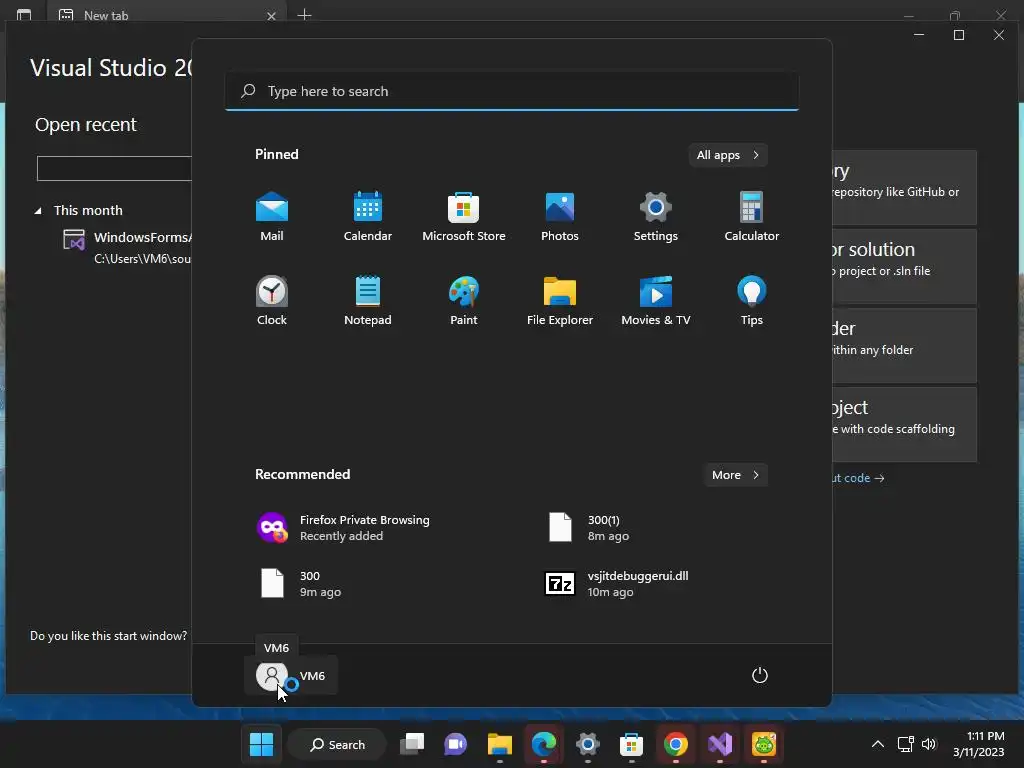1024x768 pixels.
Task: Open the clock and date 1:11 PM
Action: 978,744
